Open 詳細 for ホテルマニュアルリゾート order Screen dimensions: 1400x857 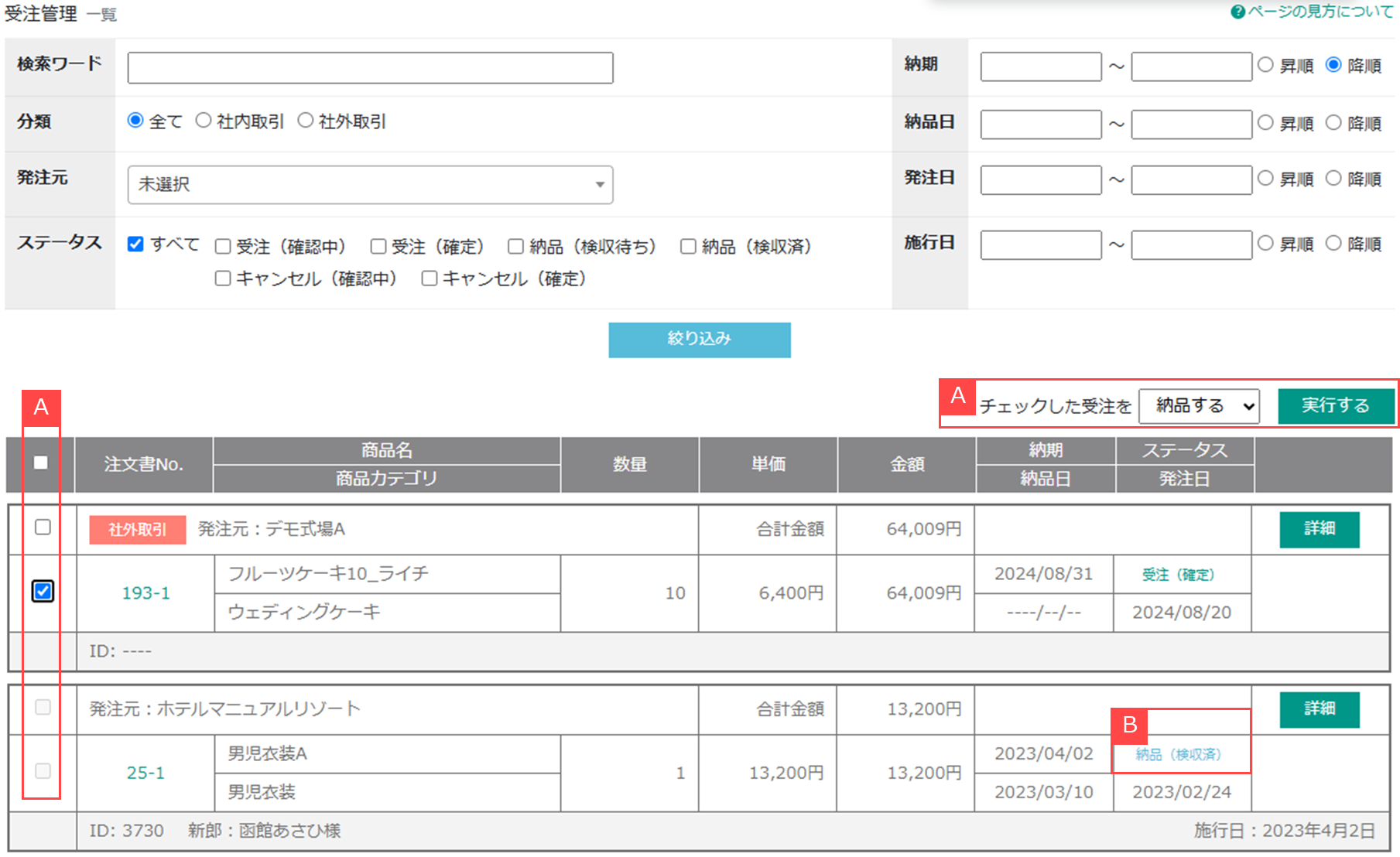click(1319, 708)
